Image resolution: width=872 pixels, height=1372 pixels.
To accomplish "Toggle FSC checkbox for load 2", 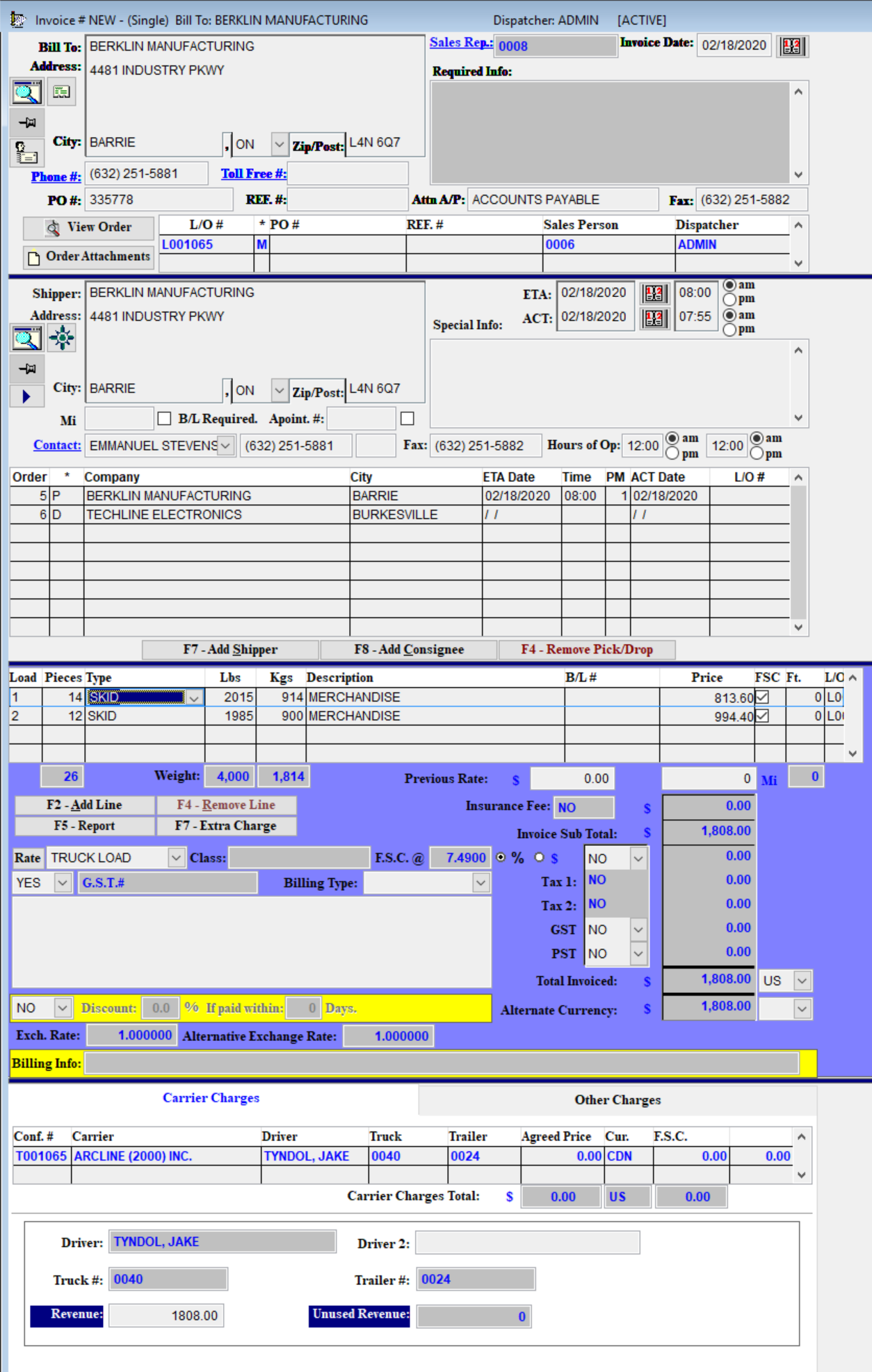I will [x=762, y=716].
